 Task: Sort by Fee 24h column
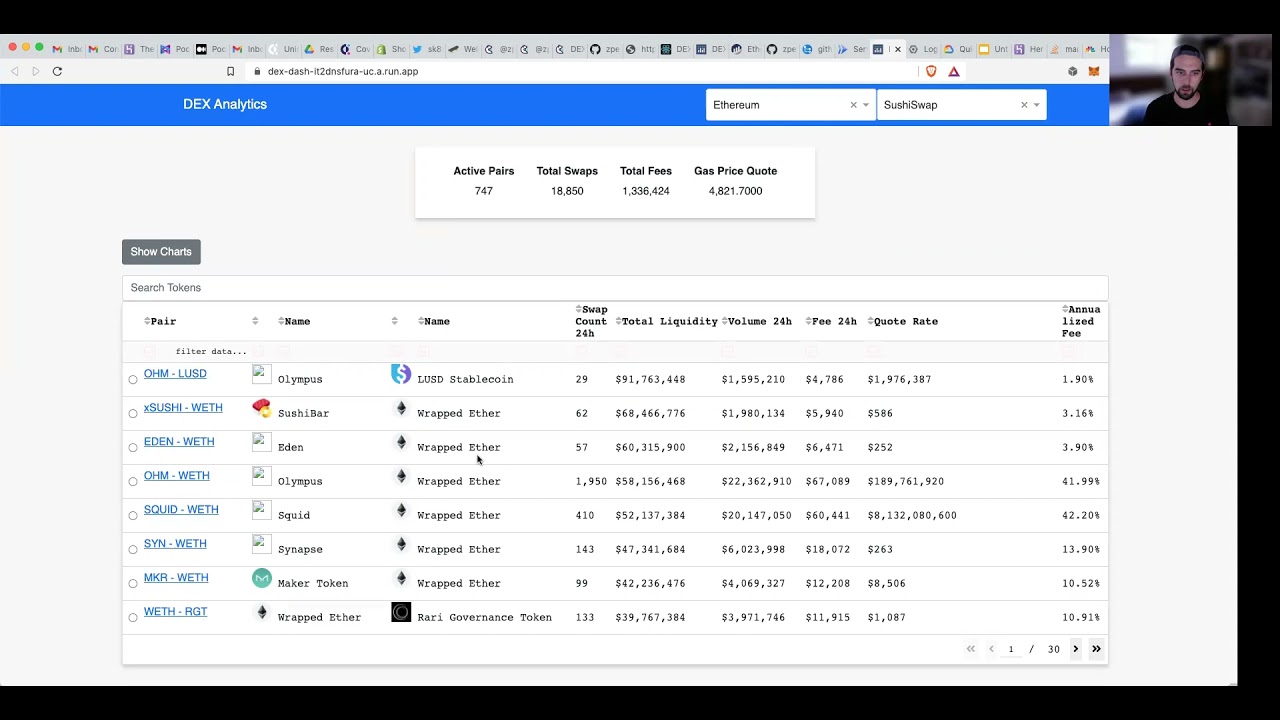pyautogui.click(x=831, y=322)
